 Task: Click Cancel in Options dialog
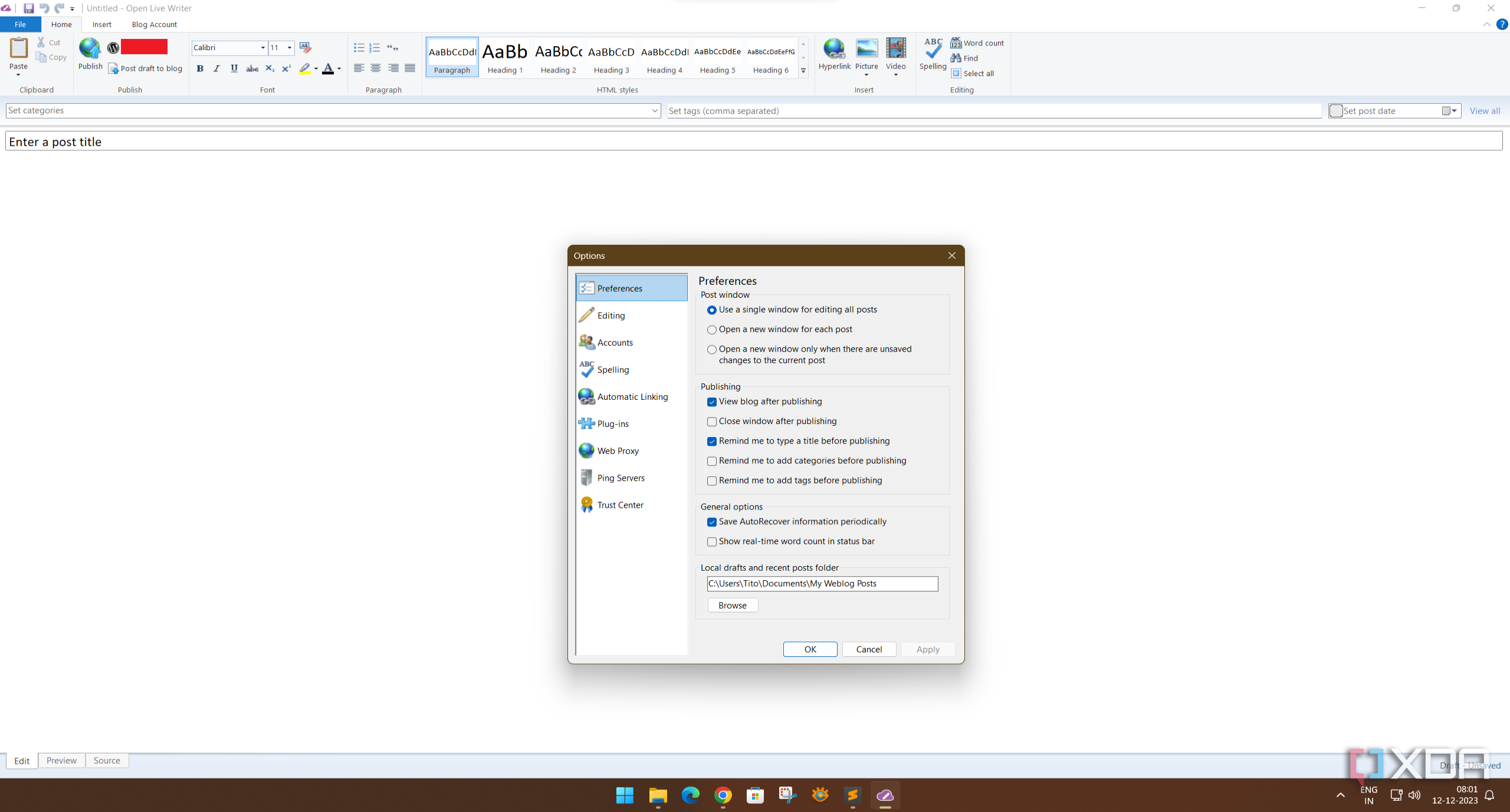tap(869, 649)
